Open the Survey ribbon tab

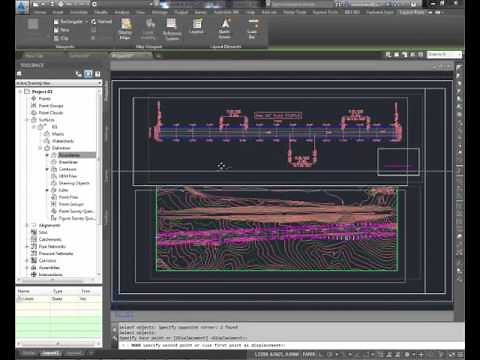coord(200,12)
